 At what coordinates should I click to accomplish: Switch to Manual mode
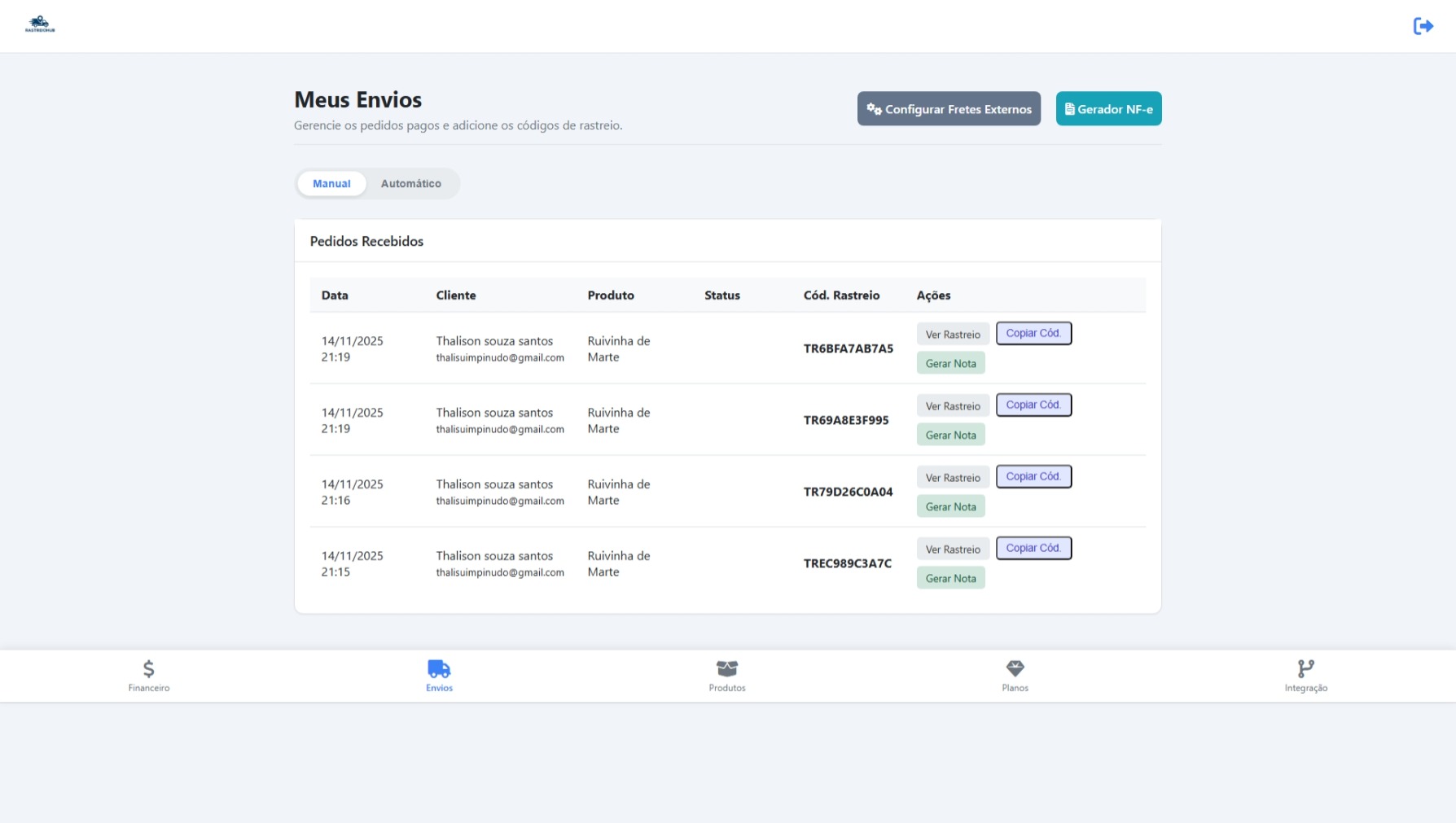[x=331, y=184]
